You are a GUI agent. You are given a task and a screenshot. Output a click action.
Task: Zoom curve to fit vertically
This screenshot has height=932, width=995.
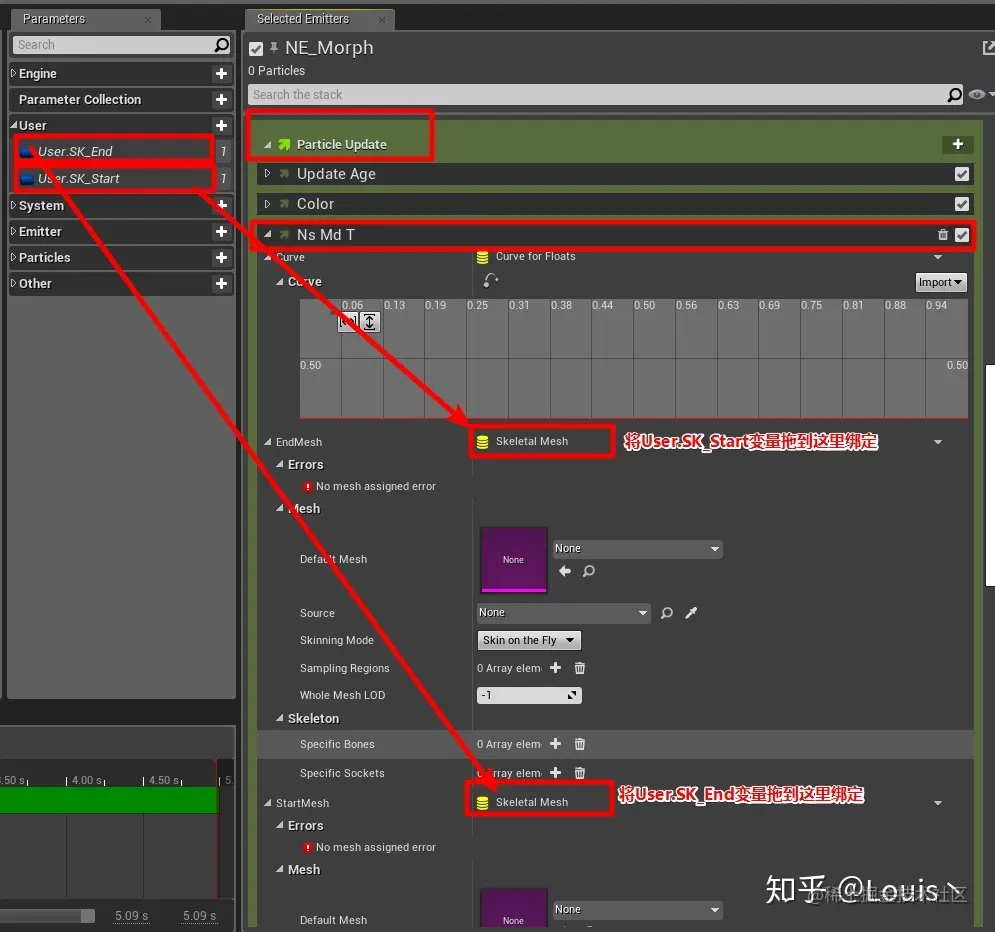tap(370, 322)
